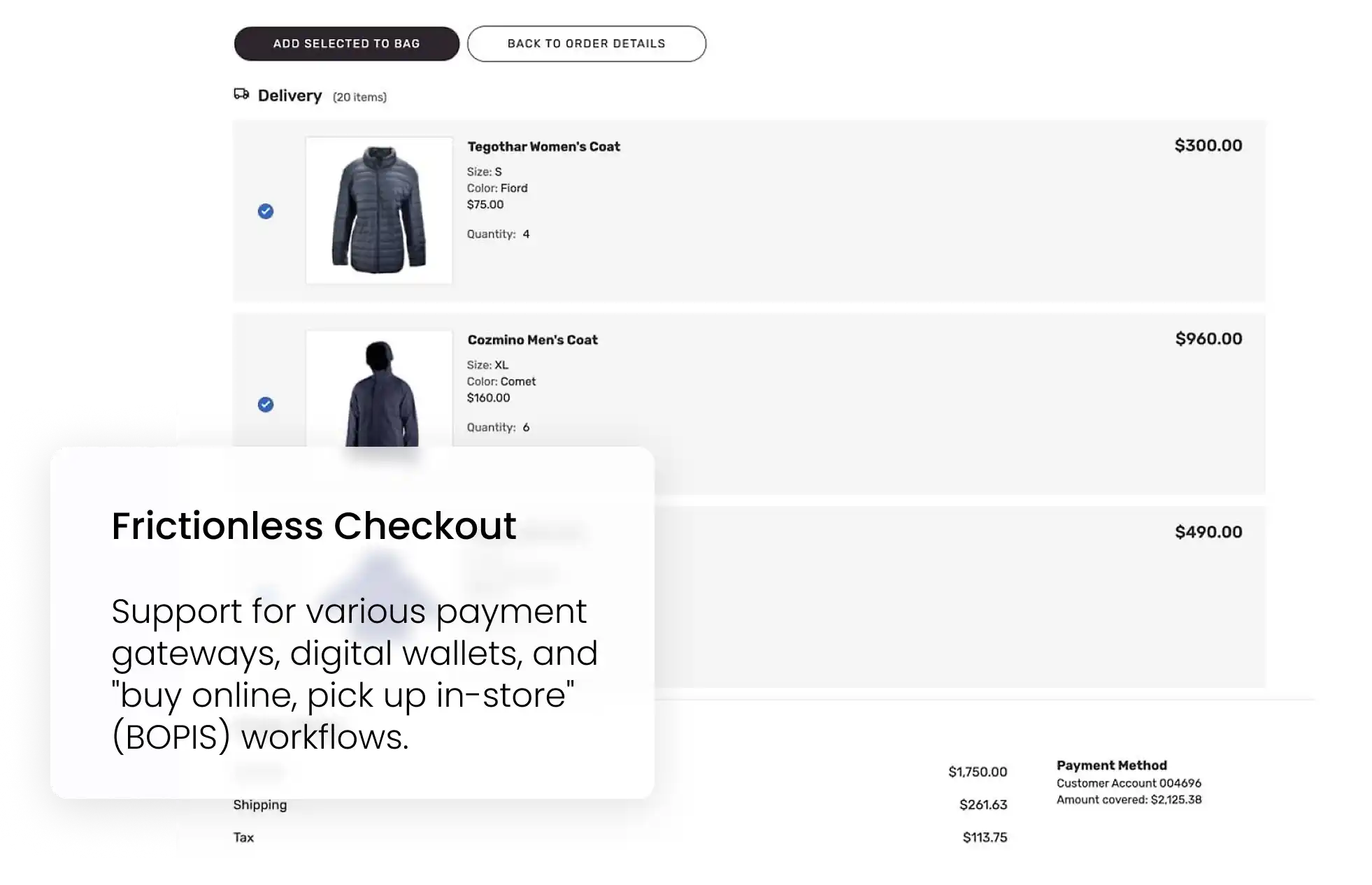Image resolution: width=1372 pixels, height=885 pixels.
Task: Open the Quantity selector for Women's Coat
Action: 524,233
